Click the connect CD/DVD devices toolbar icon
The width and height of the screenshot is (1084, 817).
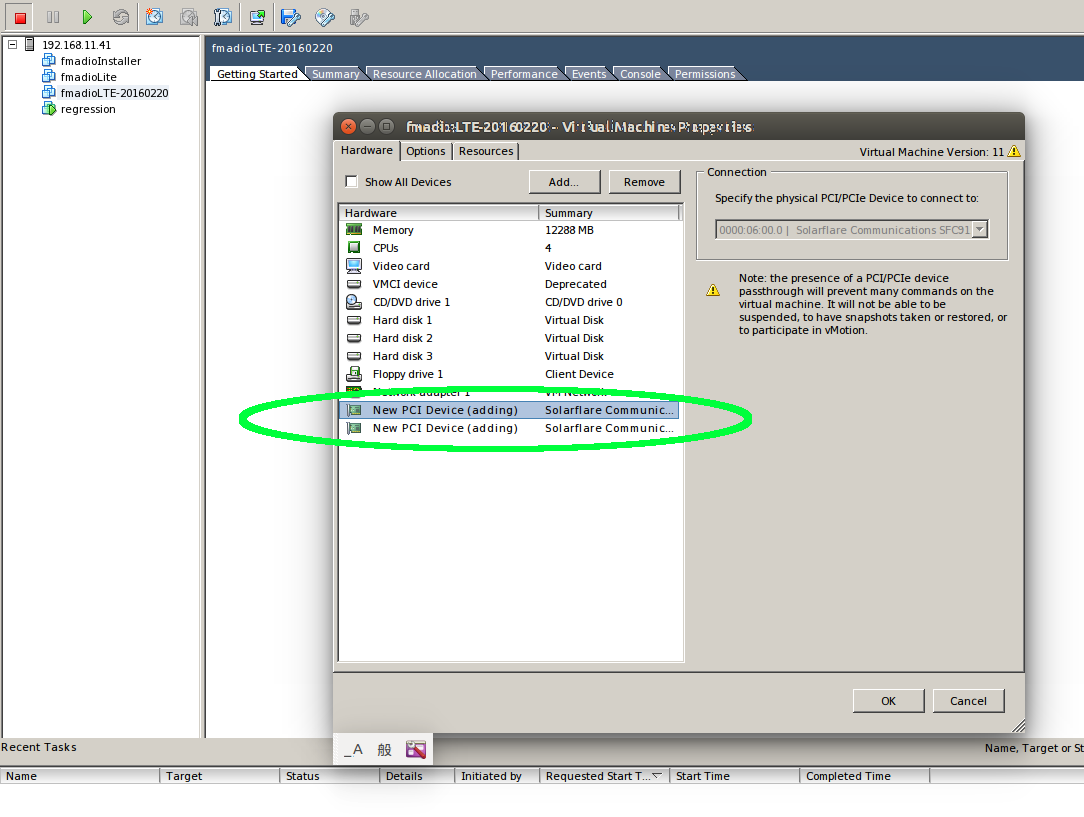(x=323, y=16)
